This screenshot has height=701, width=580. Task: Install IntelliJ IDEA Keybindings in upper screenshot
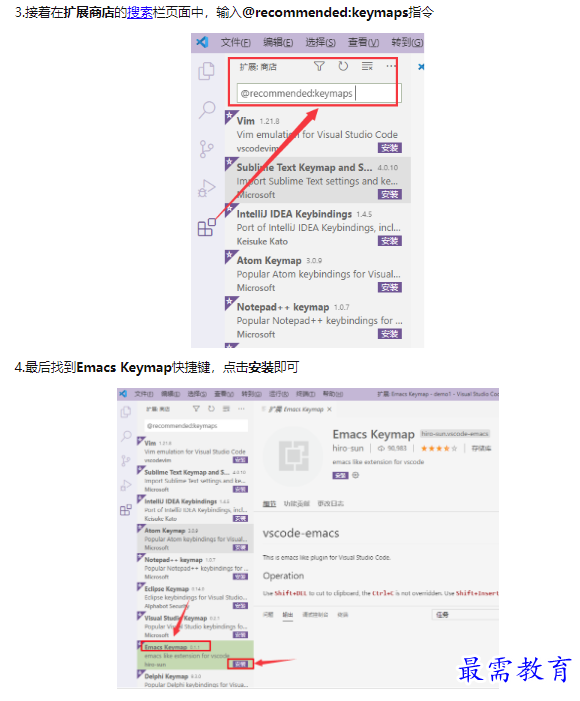(389, 241)
